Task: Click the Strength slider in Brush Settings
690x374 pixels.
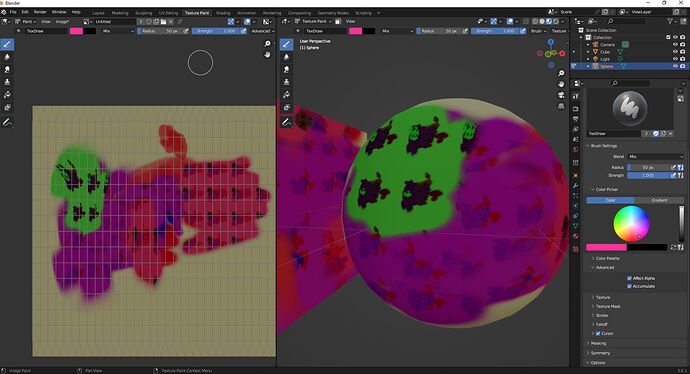Action: [x=649, y=175]
